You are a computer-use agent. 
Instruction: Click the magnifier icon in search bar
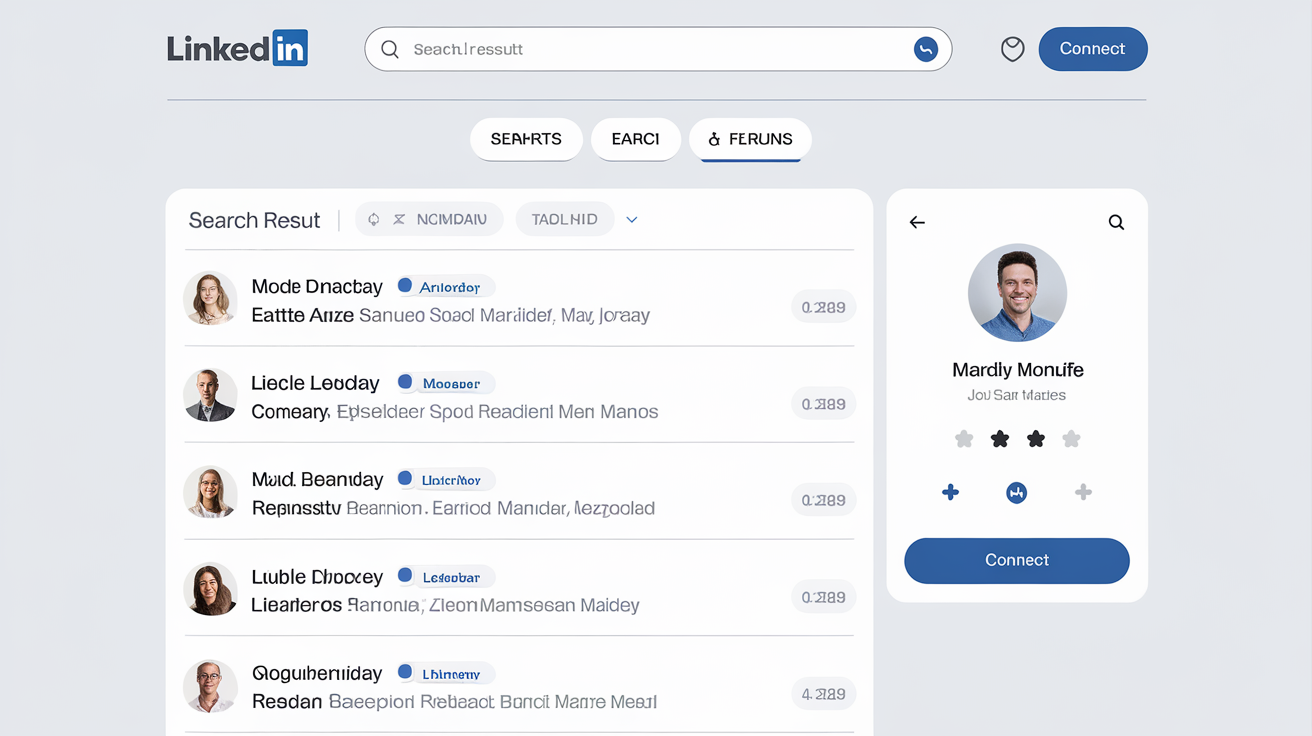[x=390, y=49]
